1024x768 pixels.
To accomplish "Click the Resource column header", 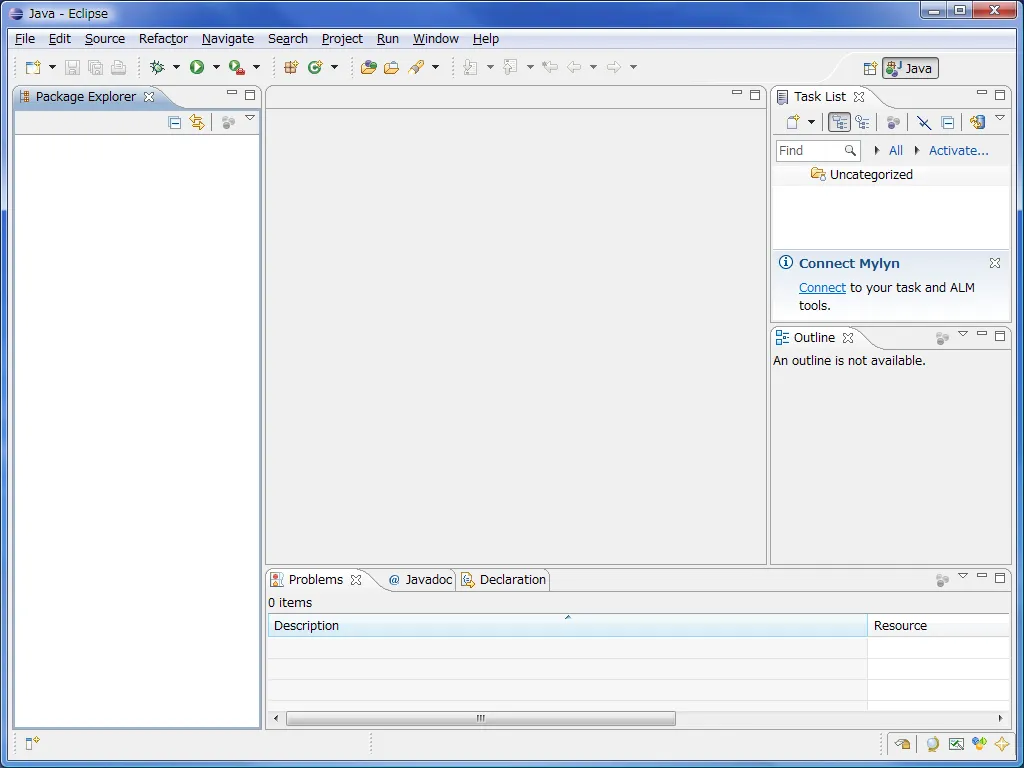I will 938,626.
